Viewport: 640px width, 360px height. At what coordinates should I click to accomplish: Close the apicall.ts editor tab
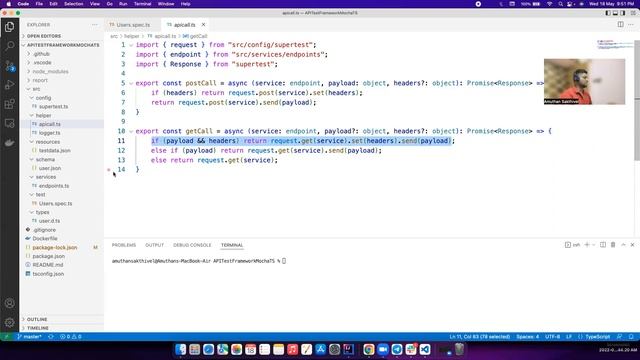click(x=203, y=25)
